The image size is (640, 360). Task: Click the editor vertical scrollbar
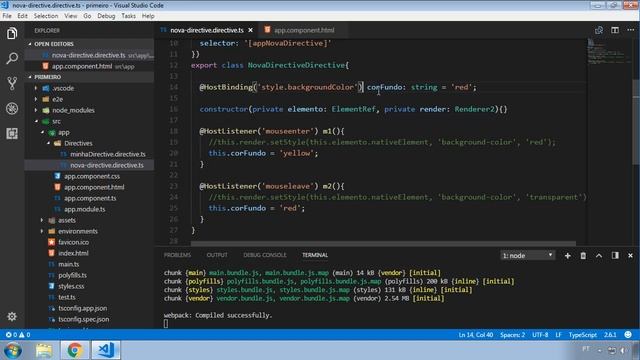[636, 122]
